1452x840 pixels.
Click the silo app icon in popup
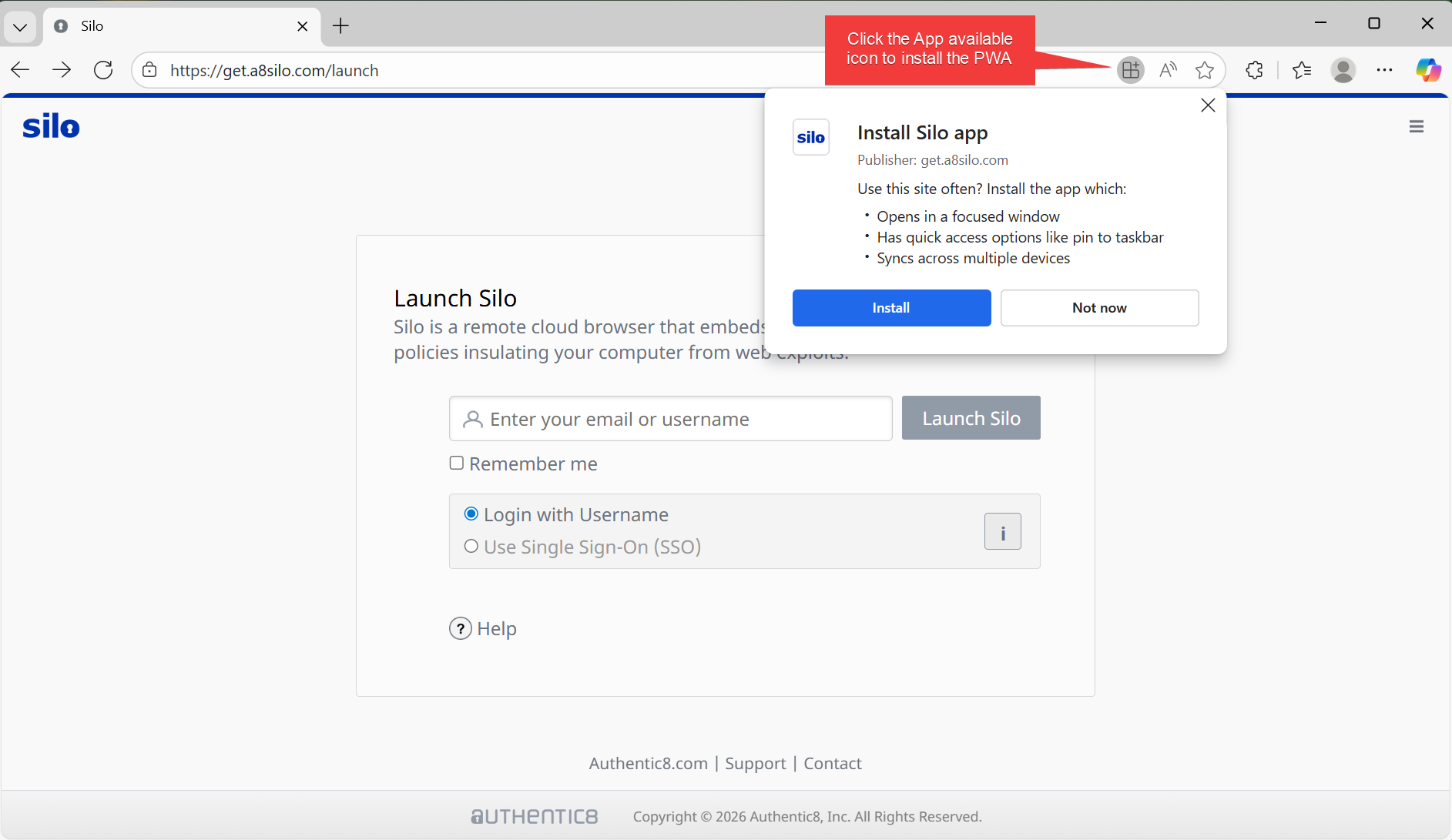pos(811,137)
